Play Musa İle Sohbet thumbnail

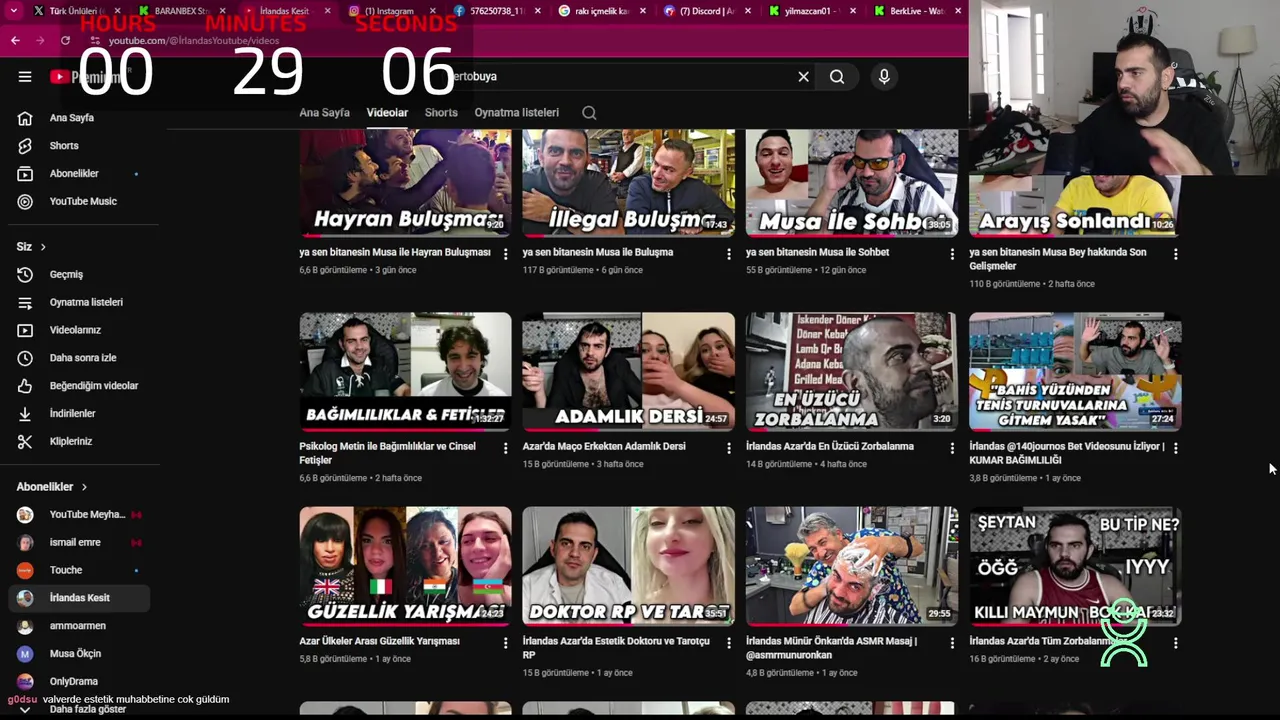coord(851,183)
